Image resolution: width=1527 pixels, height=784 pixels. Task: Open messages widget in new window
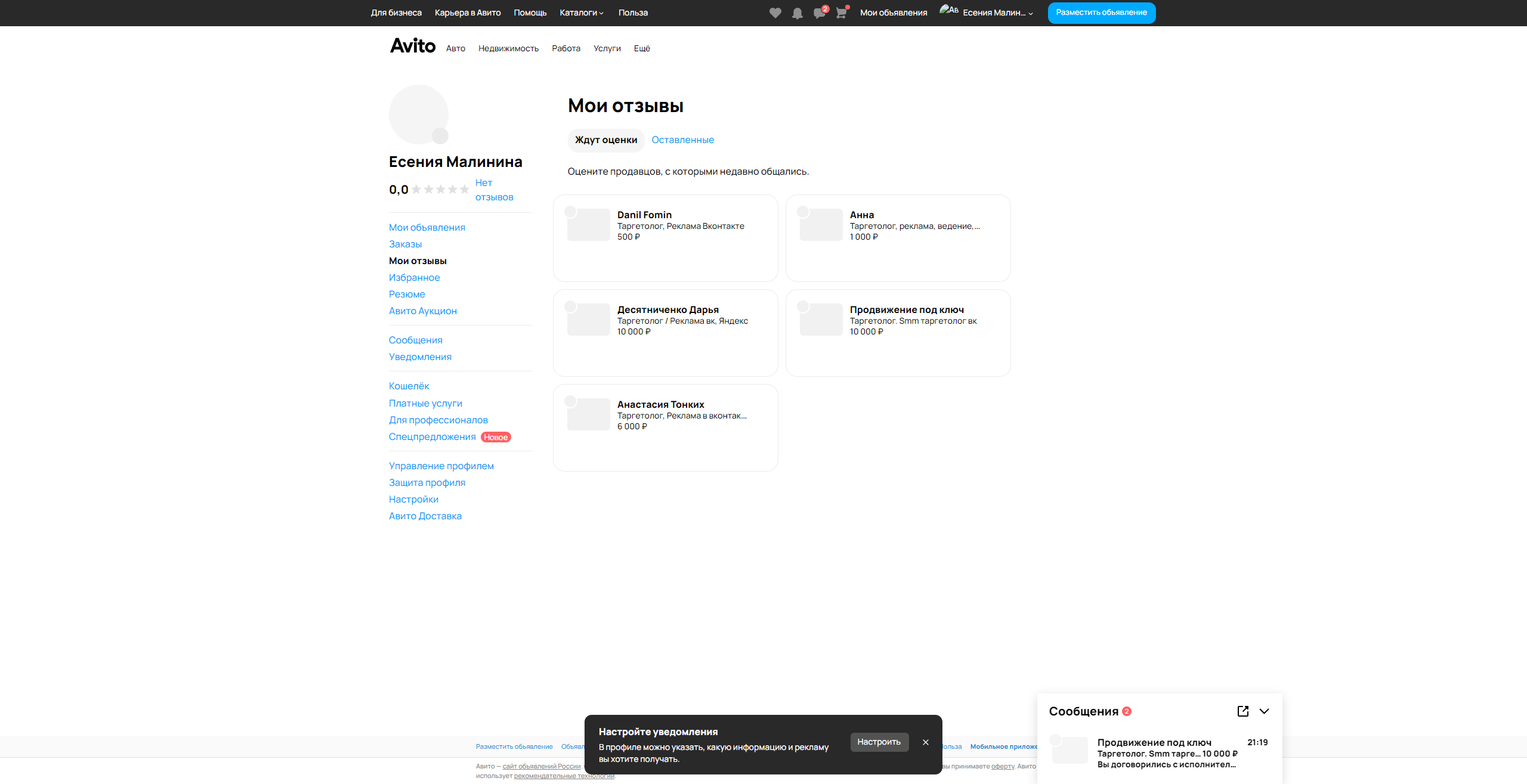[x=1243, y=711]
